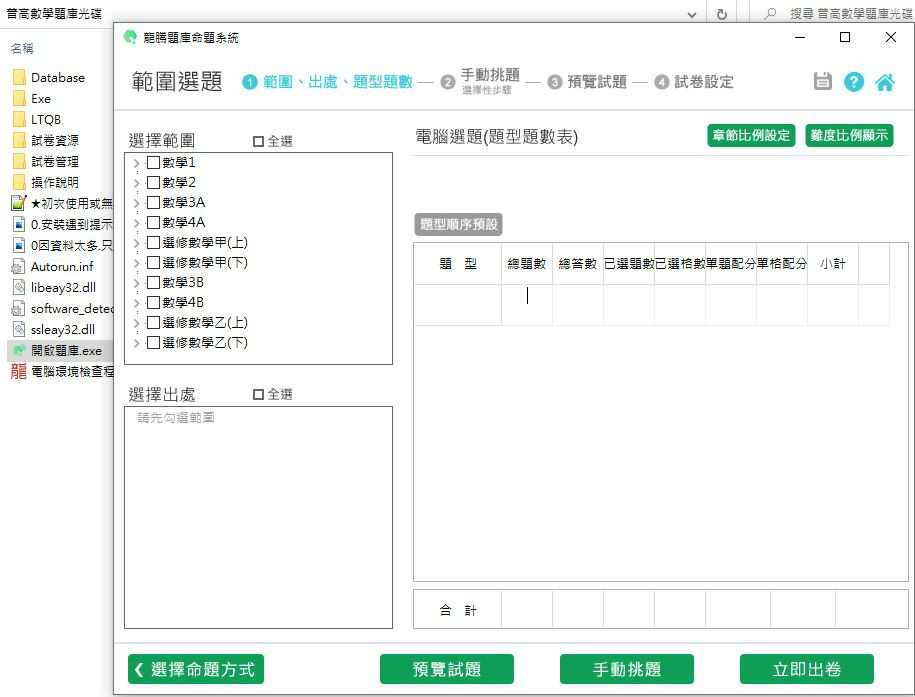Go to step 範圍、出處、題型題數
The width and height of the screenshot is (915, 697).
click(x=337, y=82)
